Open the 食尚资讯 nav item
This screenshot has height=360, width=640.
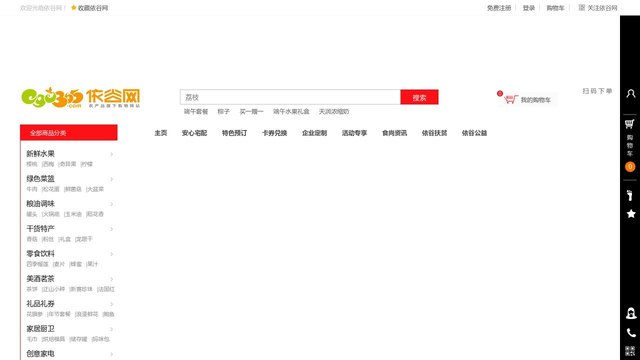tap(394, 133)
